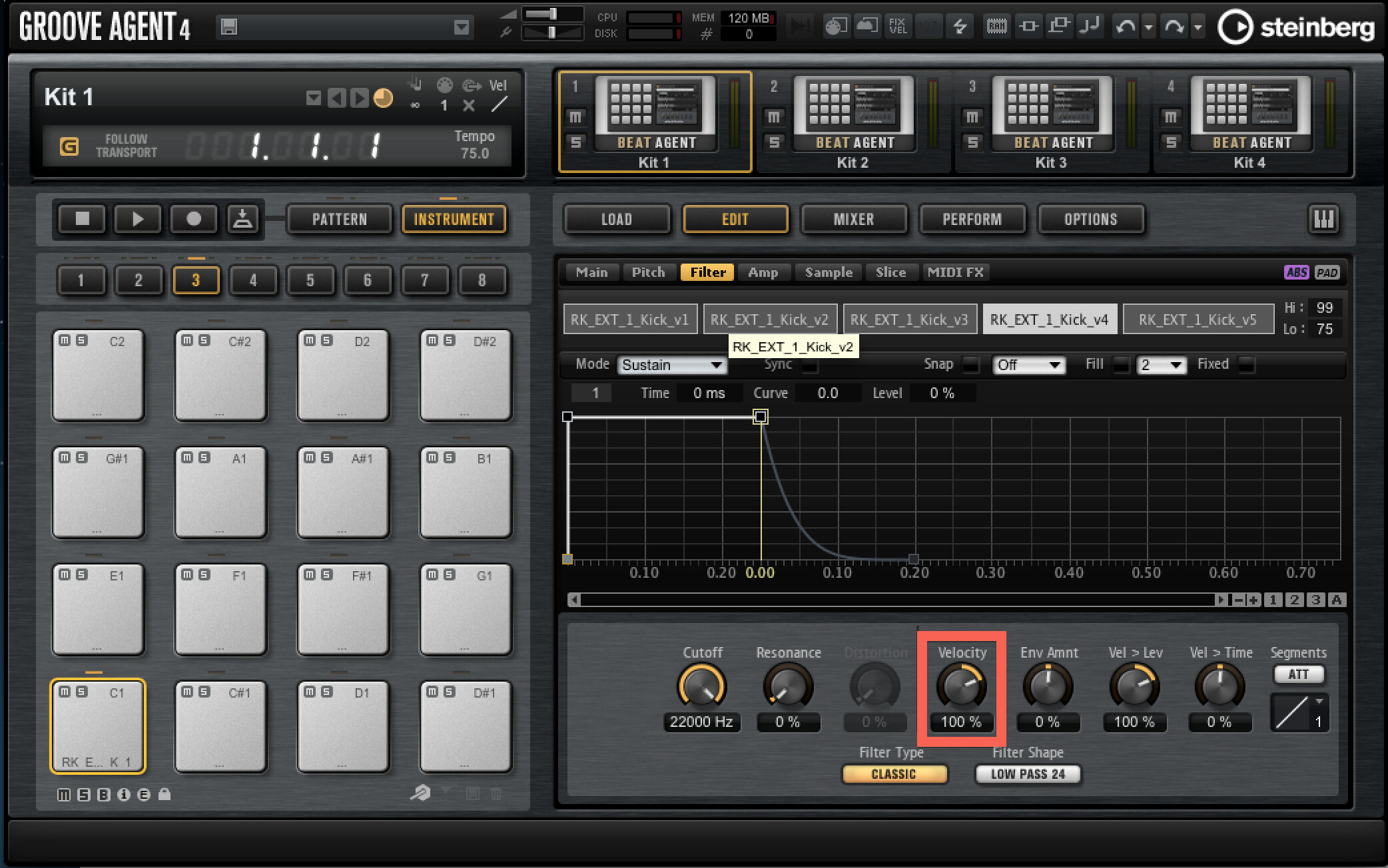Open the Mode Sustain dropdown

click(x=672, y=365)
